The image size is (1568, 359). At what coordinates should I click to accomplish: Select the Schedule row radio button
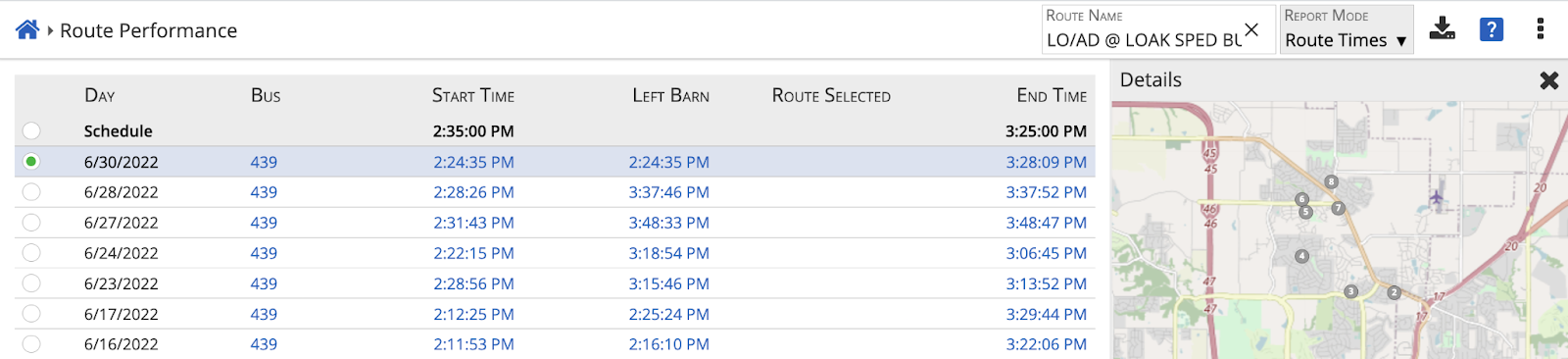[x=31, y=130]
